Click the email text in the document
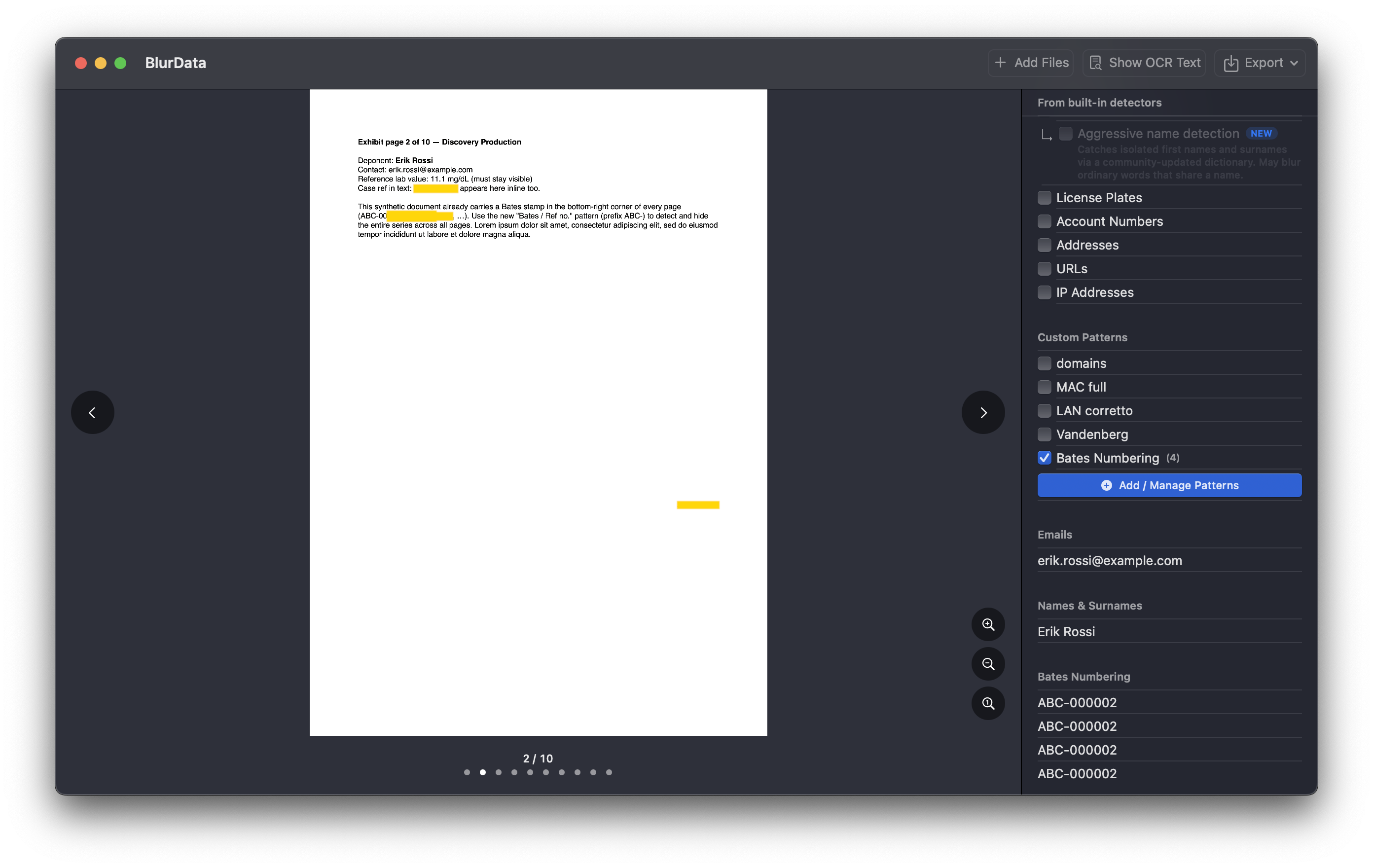The image size is (1373, 868). point(431,170)
